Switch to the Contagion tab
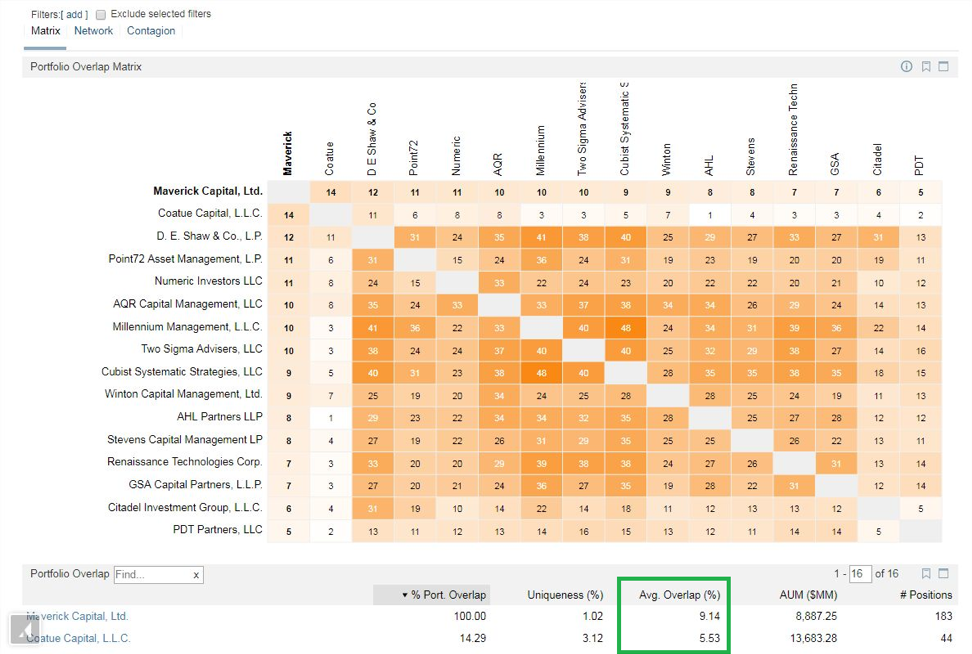Image resolution: width=972 pixels, height=654 pixels. pos(151,31)
